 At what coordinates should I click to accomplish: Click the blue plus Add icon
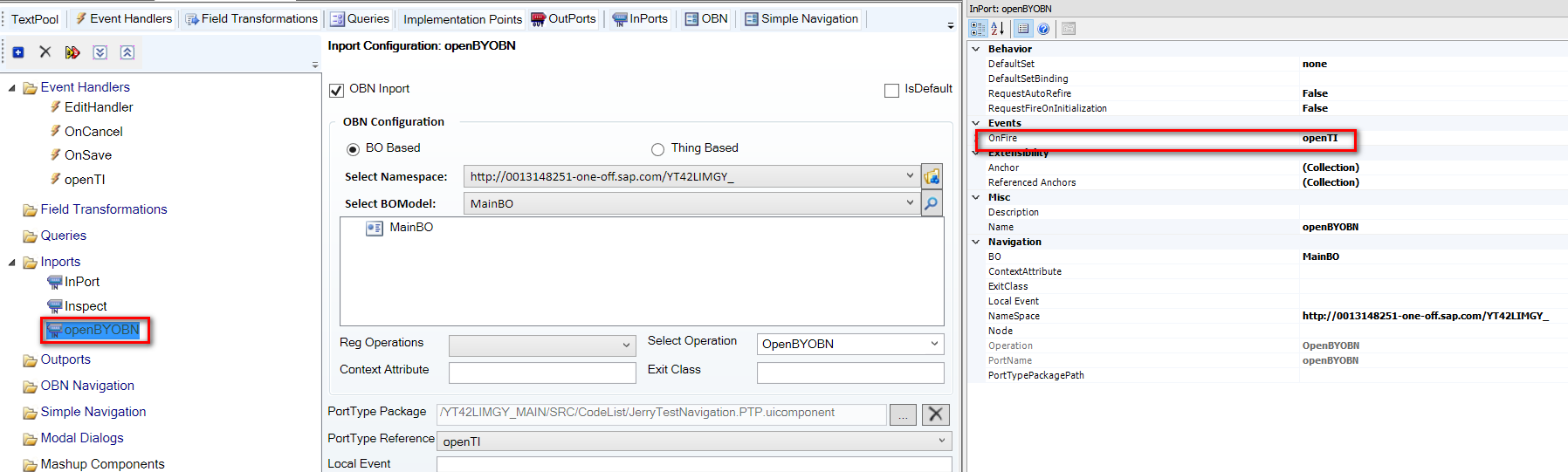[18, 52]
